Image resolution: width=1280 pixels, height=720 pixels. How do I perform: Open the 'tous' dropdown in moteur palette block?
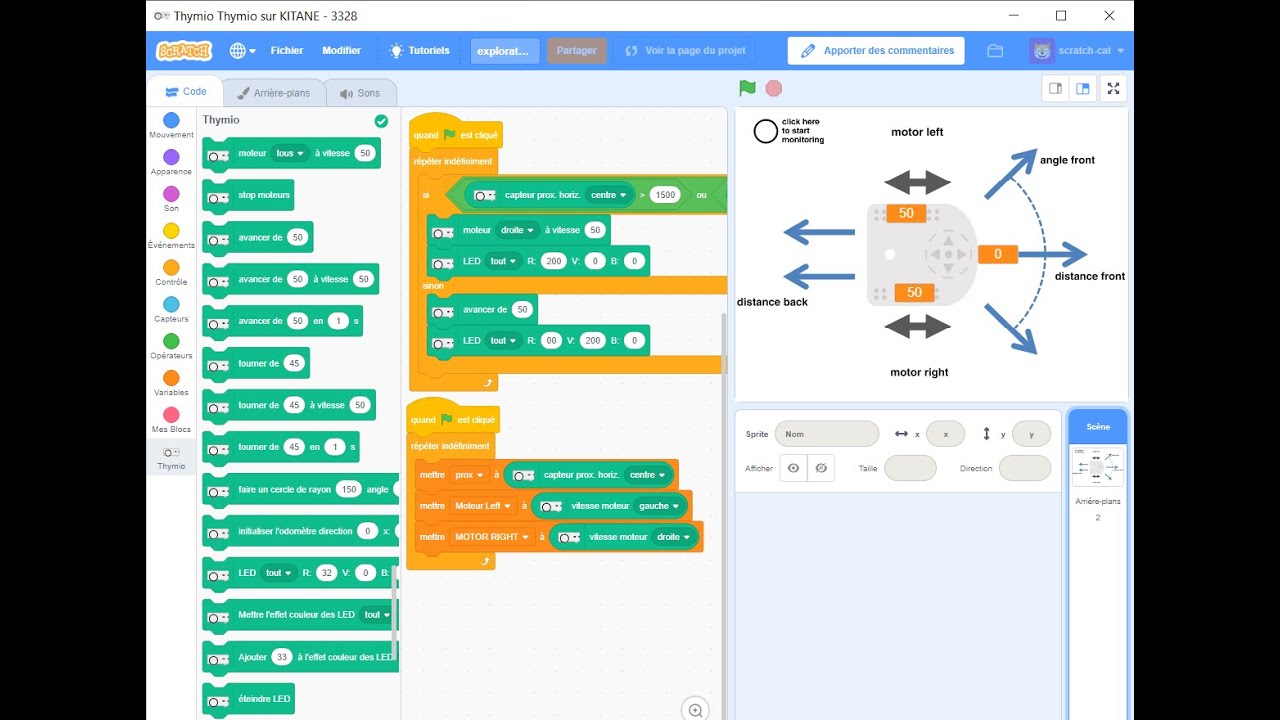289,153
